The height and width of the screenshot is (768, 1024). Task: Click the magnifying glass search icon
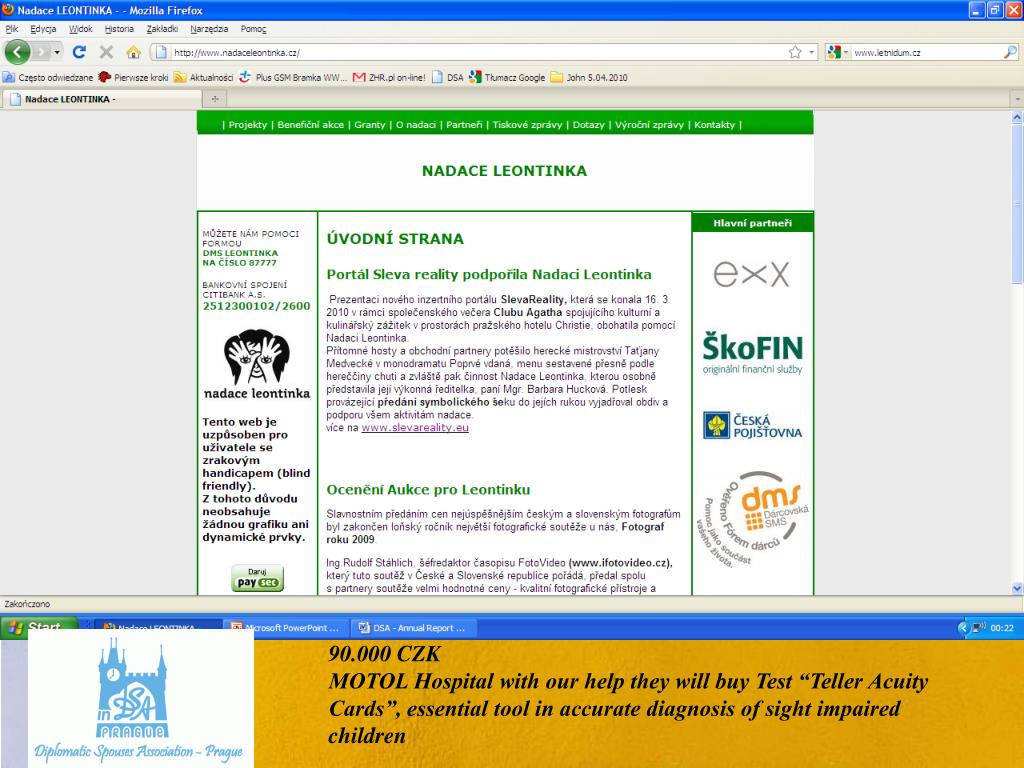(x=1010, y=52)
